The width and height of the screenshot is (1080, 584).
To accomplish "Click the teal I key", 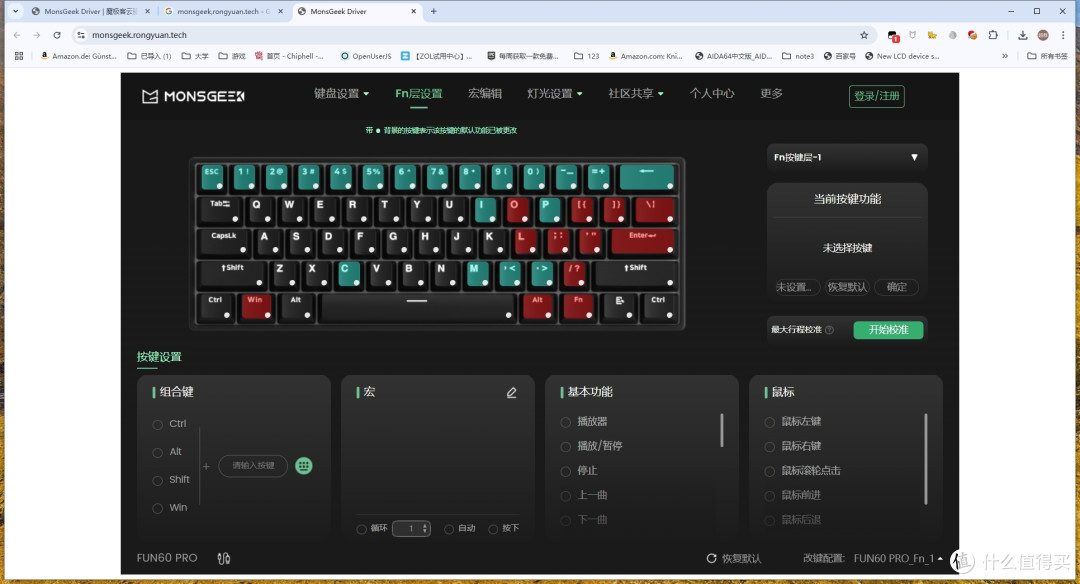I will click(485, 209).
